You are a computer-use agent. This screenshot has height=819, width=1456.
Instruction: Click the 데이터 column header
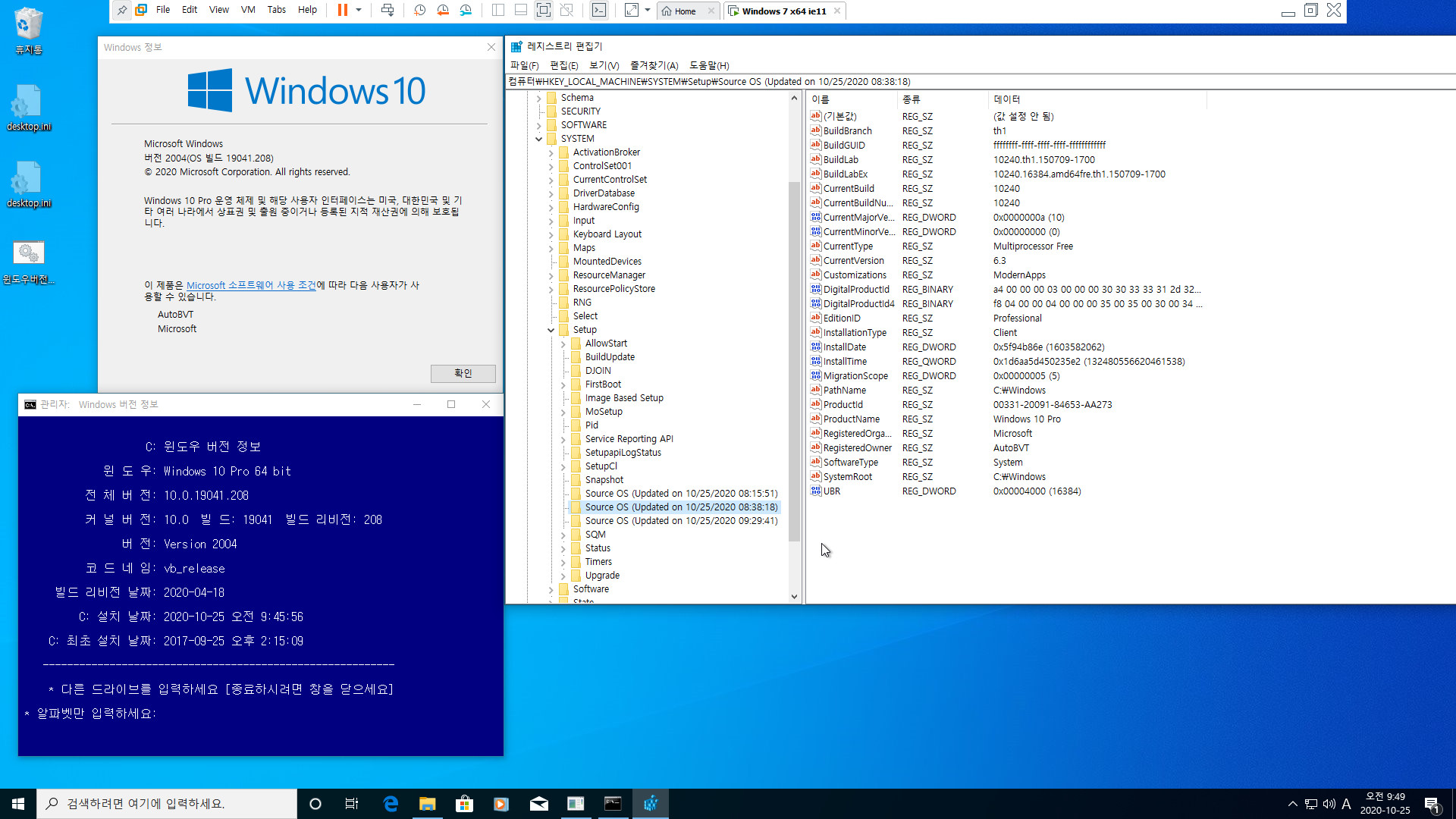click(1097, 99)
